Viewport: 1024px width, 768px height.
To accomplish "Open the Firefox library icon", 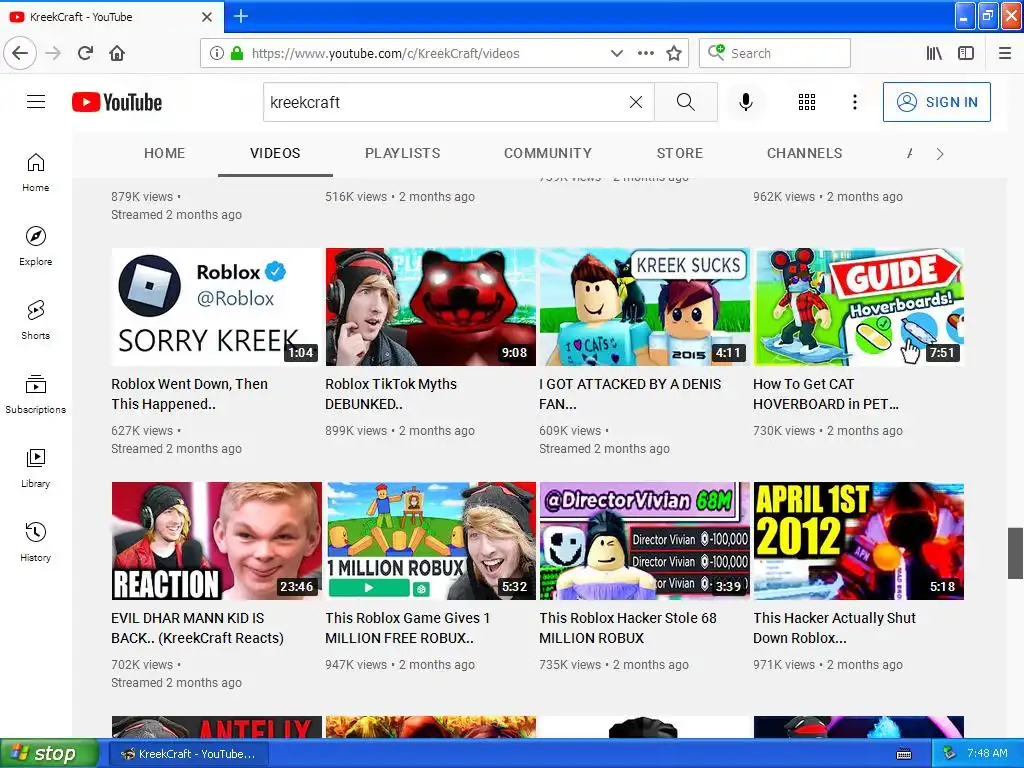I will coord(934,53).
